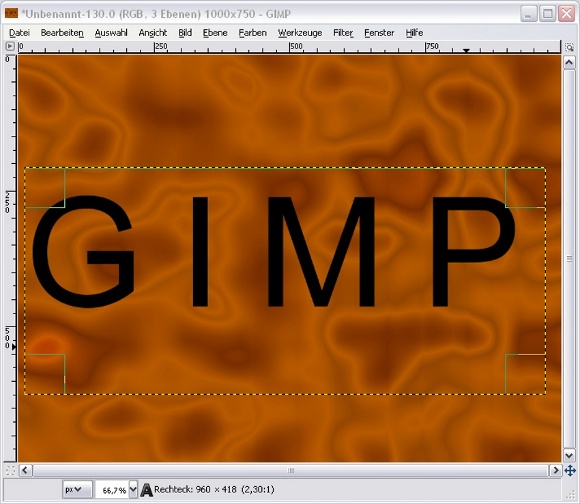The image size is (580, 504).
Task: Click the scroll-down arrow on vertical scrollbar
Action: [x=569, y=455]
